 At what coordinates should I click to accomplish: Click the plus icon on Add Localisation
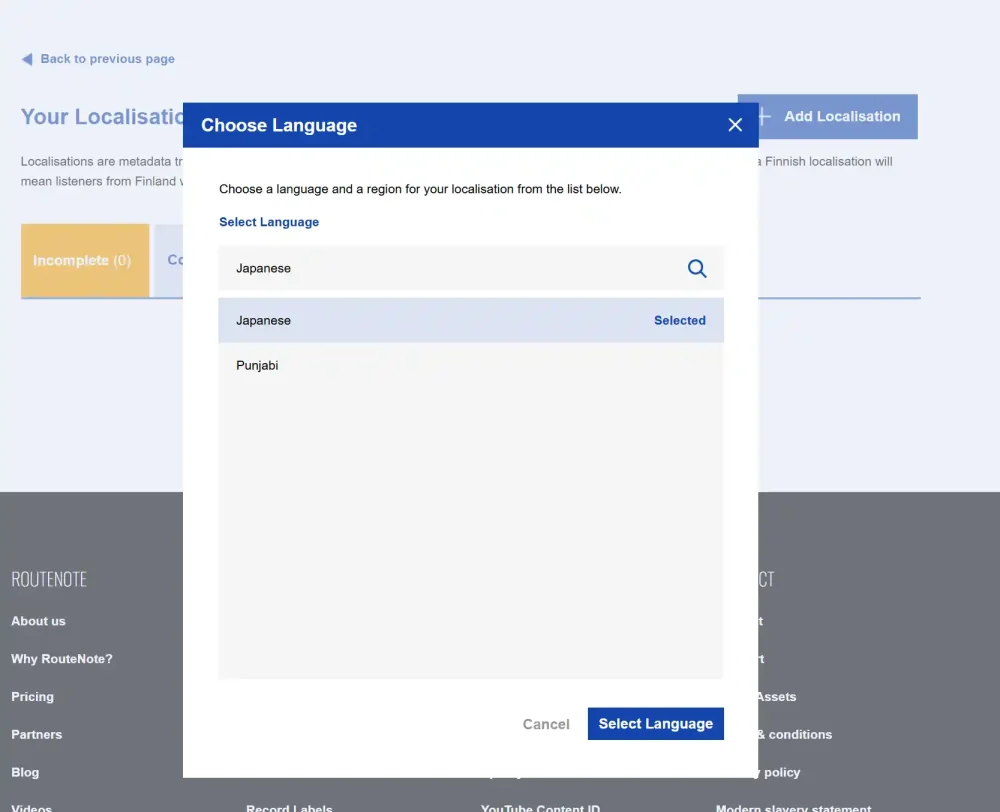(764, 117)
